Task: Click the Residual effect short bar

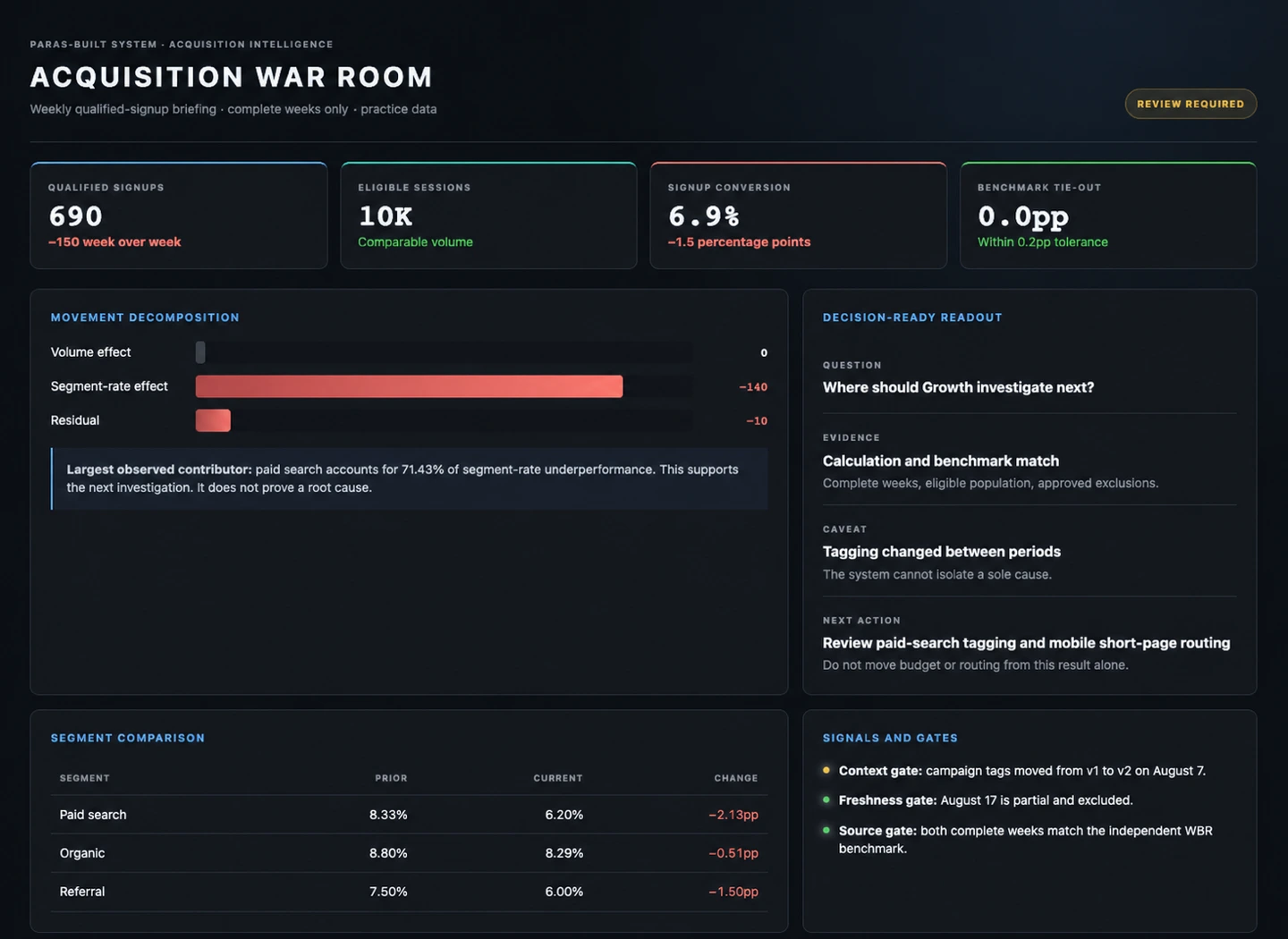Action: [x=213, y=420]
